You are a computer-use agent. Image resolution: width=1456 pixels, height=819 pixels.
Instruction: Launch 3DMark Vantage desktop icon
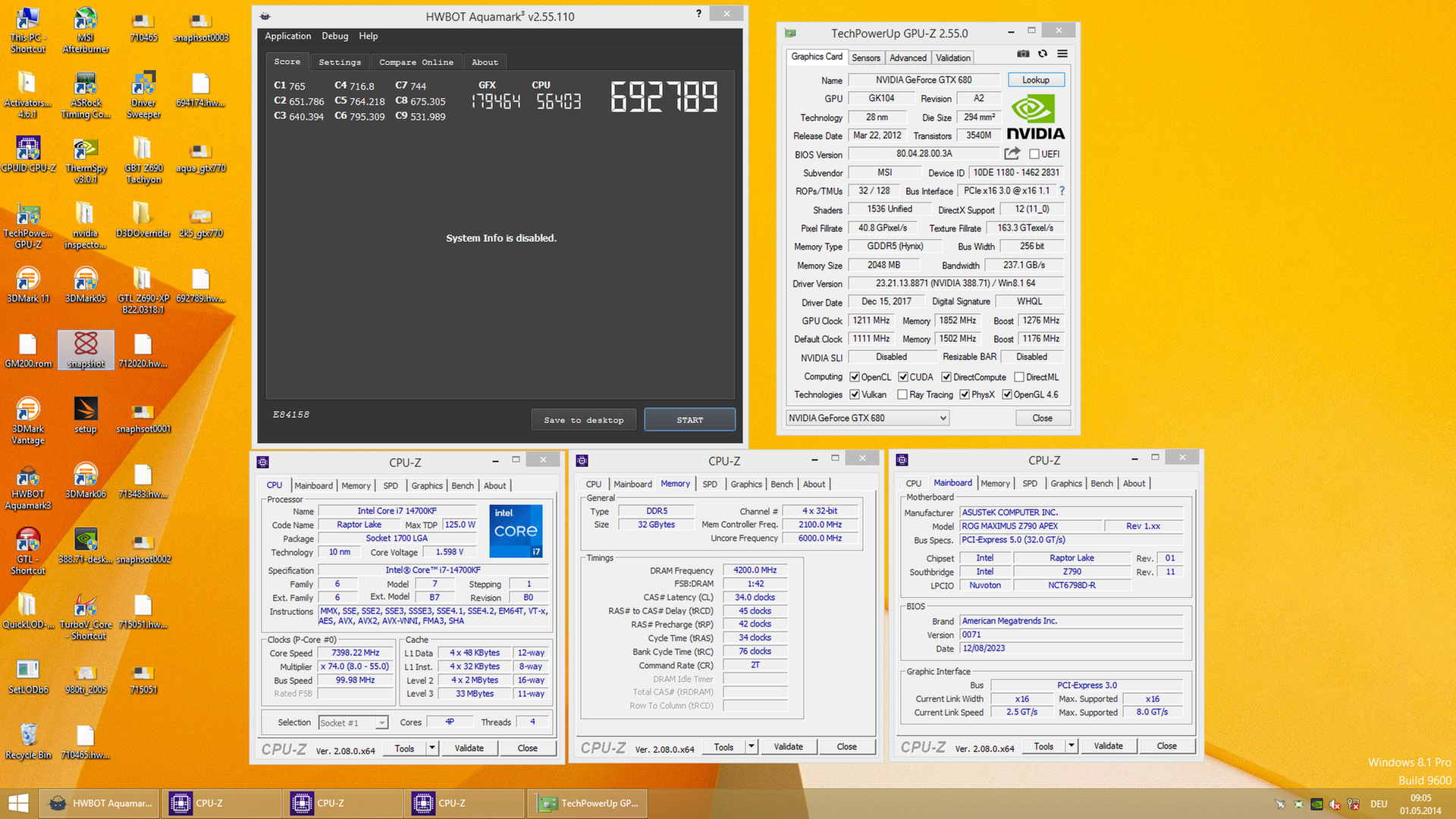[28, 422]
